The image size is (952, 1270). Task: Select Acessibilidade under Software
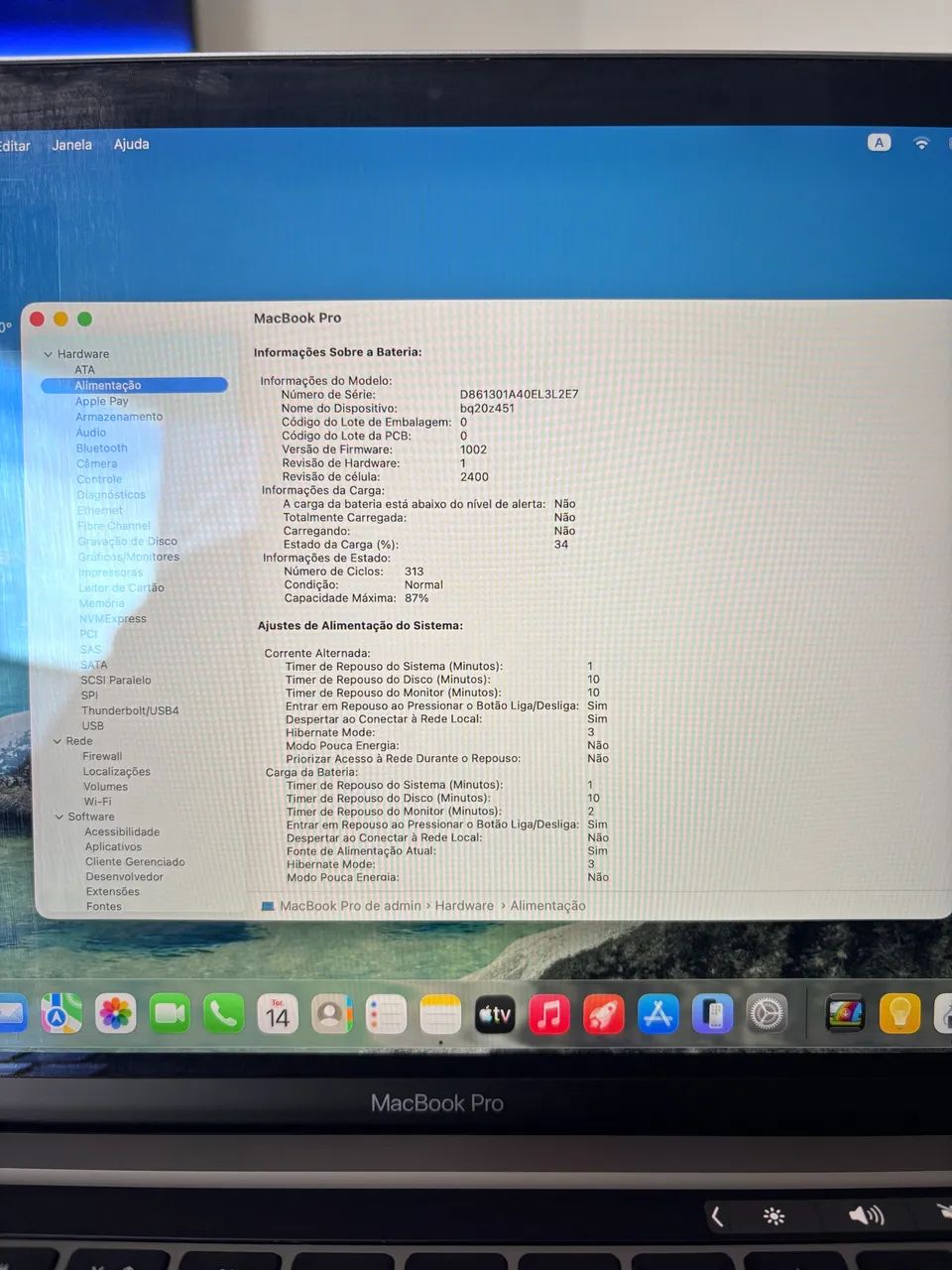coord(121,831)
